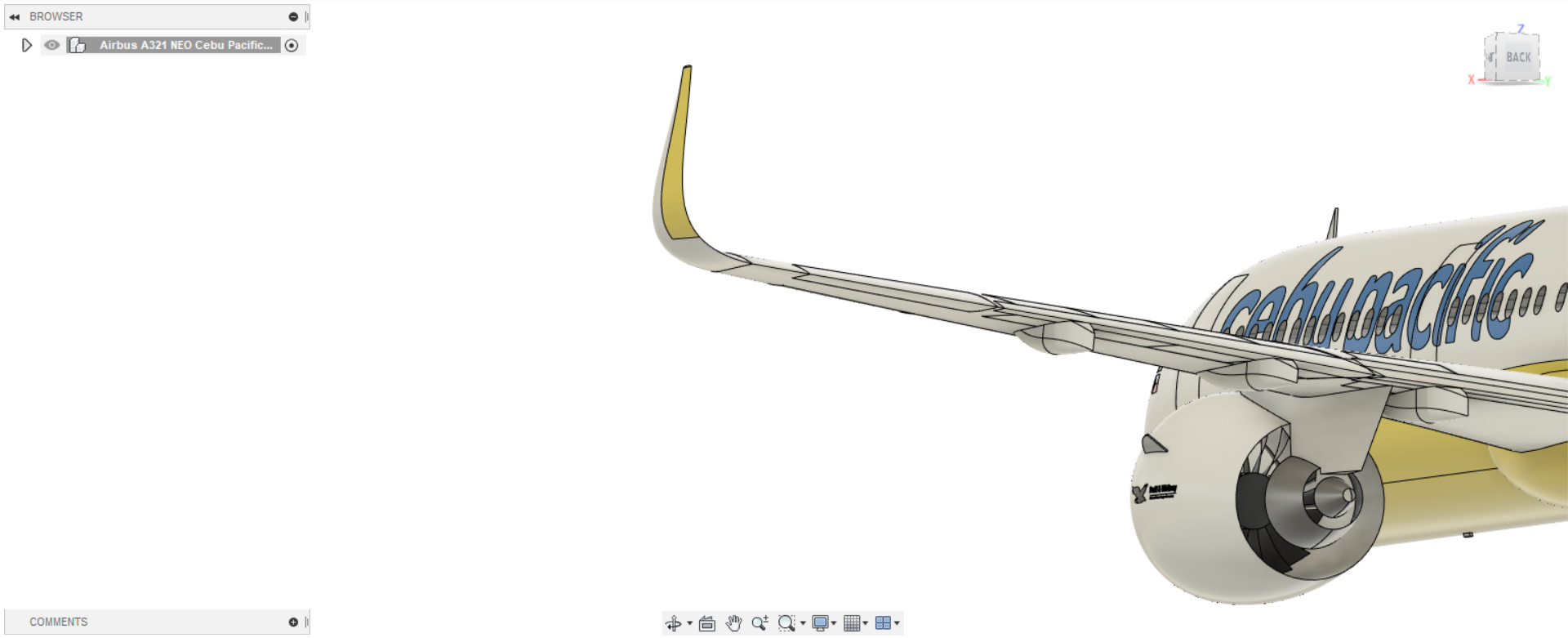Click the Zoom Window / Fit tool
This screenshot has height=638, width=1568.
[786, 624]
